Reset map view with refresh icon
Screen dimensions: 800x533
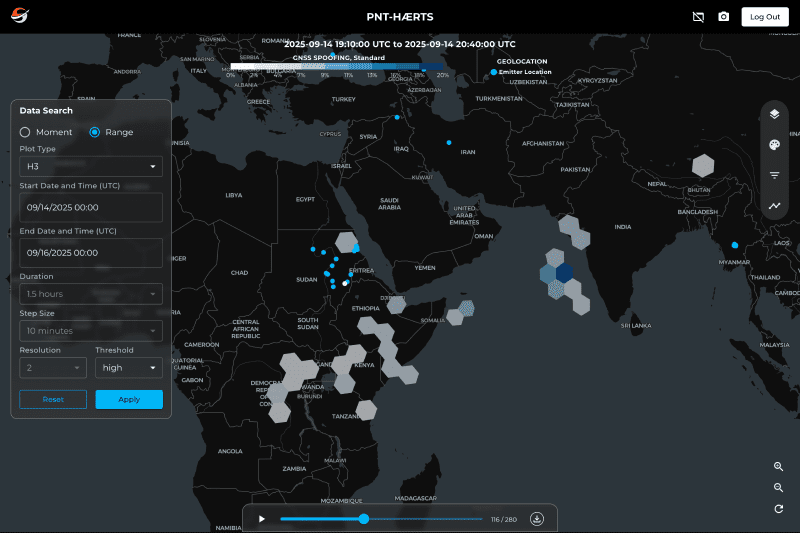tap(778, 509)
